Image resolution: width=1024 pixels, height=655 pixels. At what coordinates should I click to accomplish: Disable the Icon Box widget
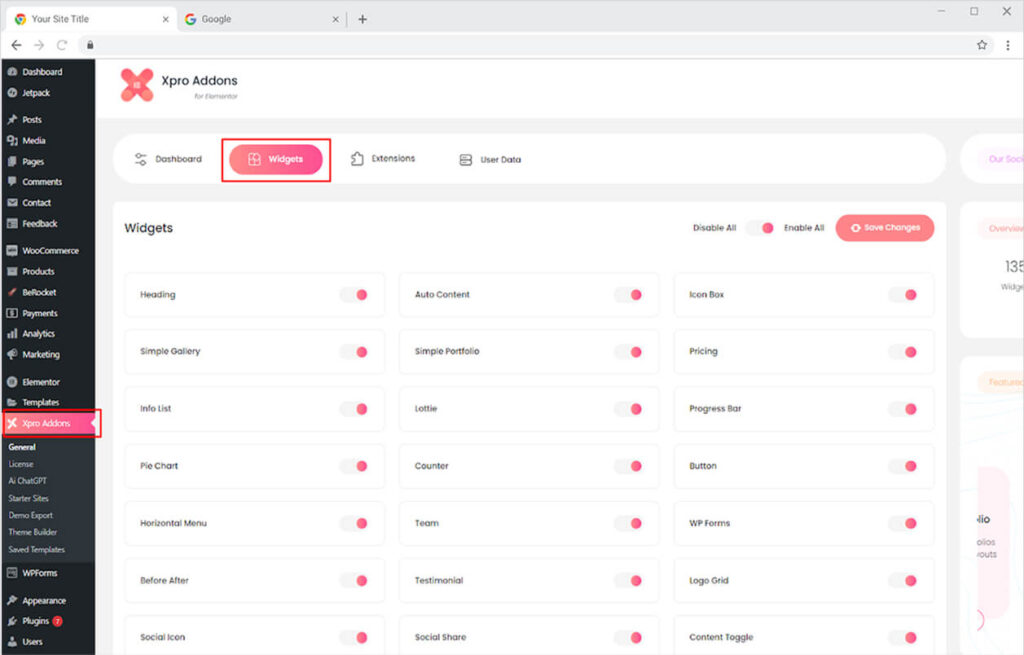click(904, 295)
